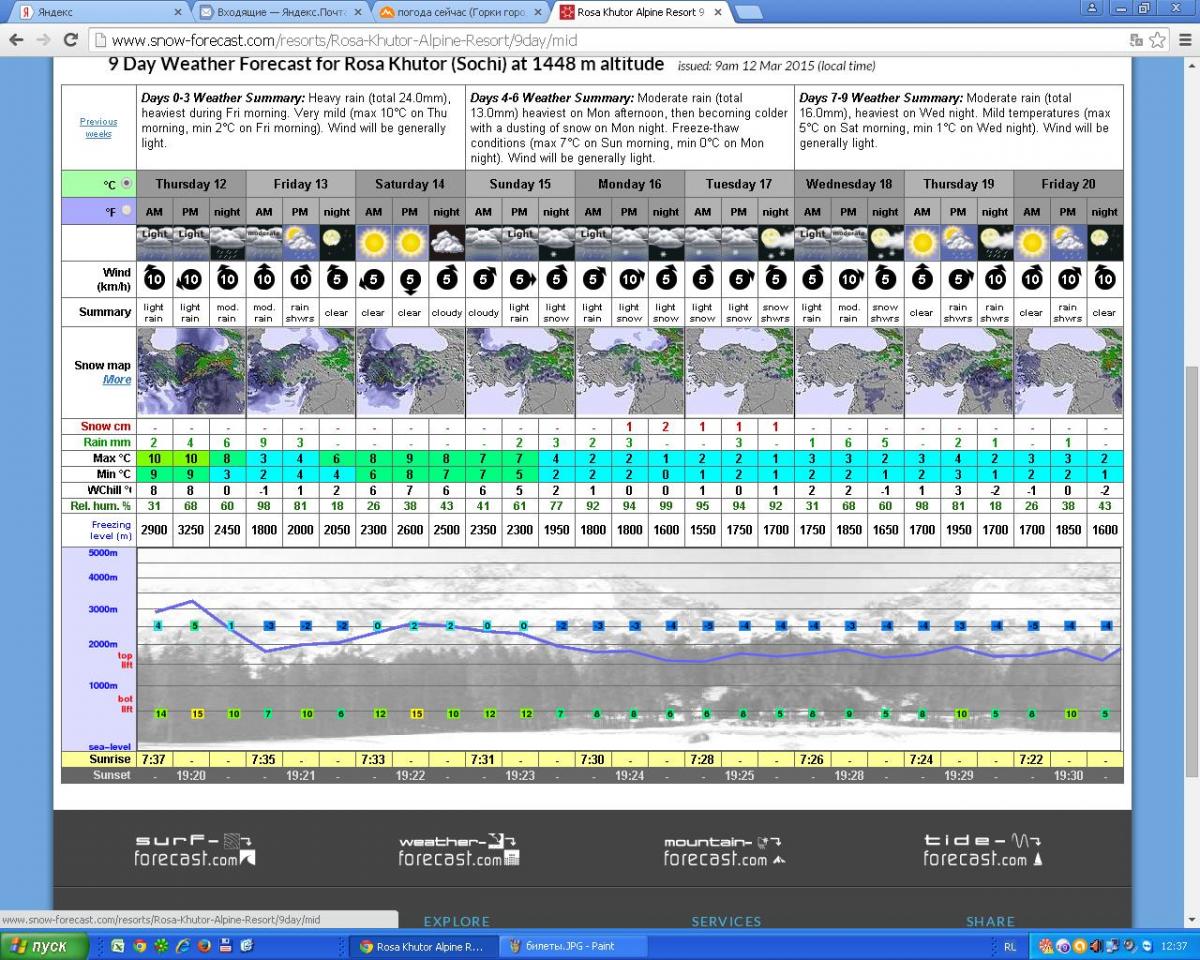
Task: Visit the tide-forecast.com link
Action: (984, 850)
